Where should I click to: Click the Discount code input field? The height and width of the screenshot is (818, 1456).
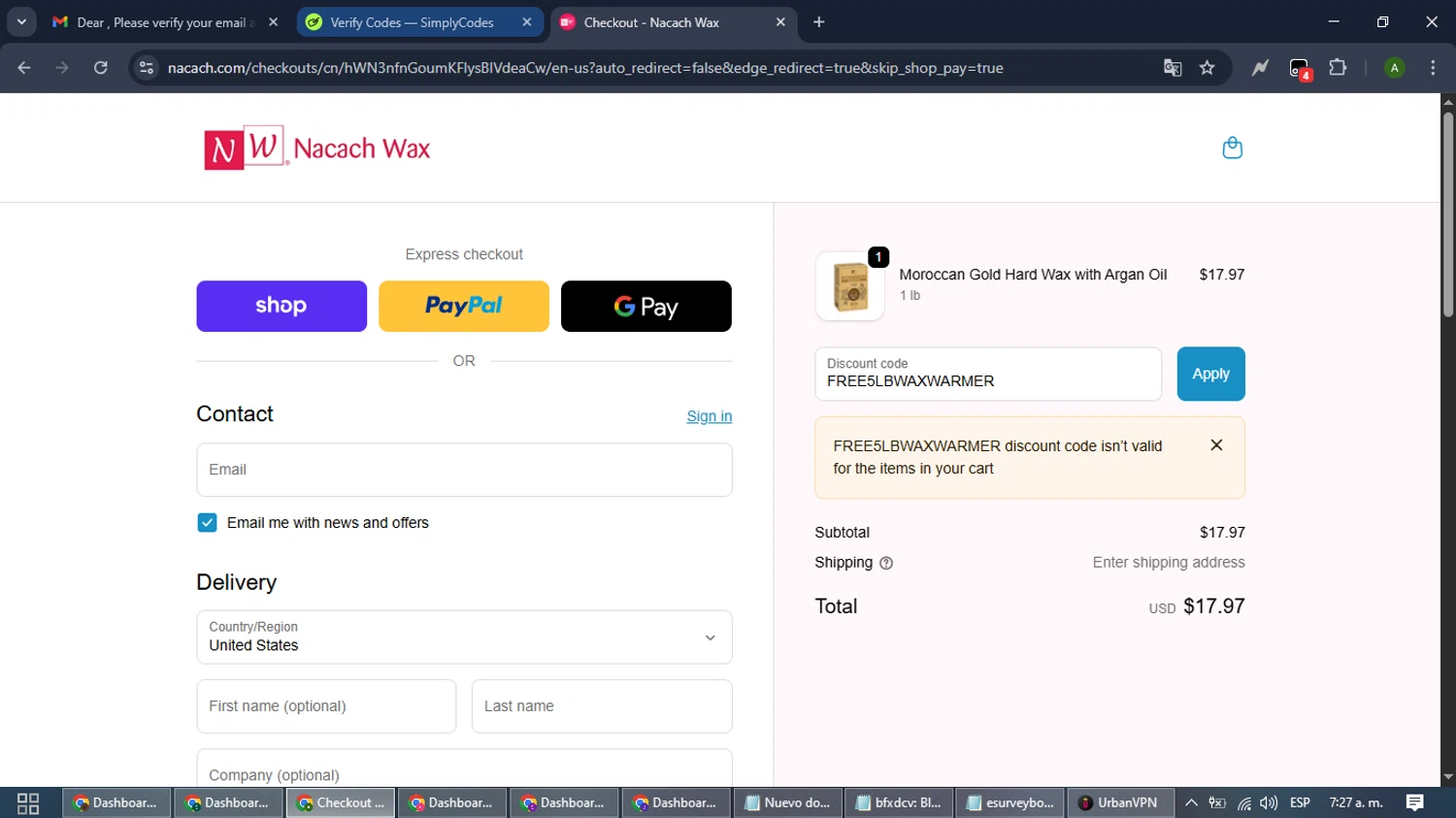pyautogui.click(x=988, y=374)
